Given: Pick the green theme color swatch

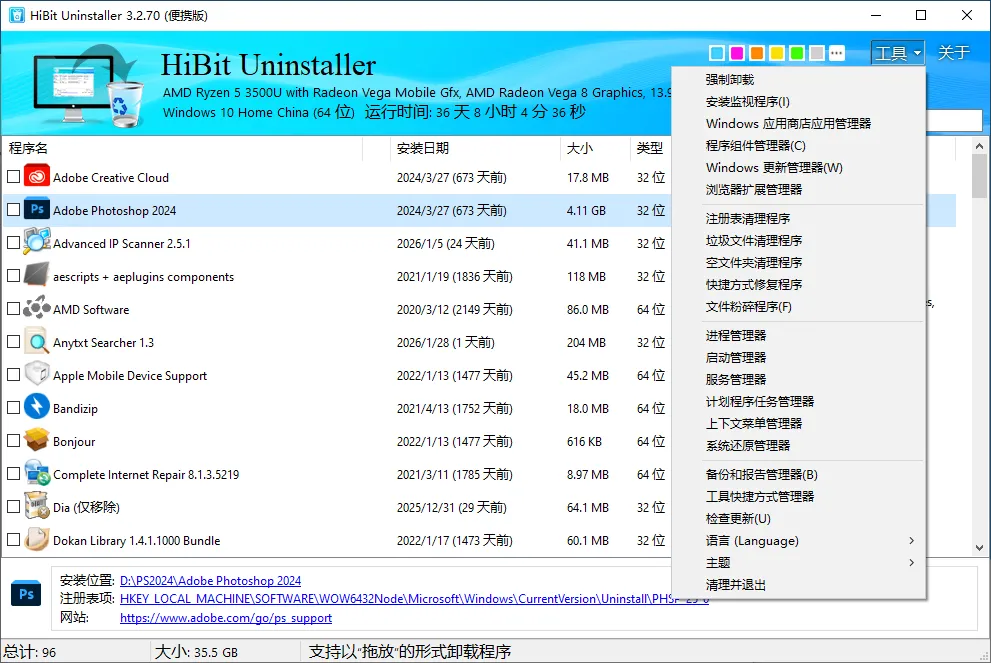Looking at the screenshot, I should (x=797, y=53).
